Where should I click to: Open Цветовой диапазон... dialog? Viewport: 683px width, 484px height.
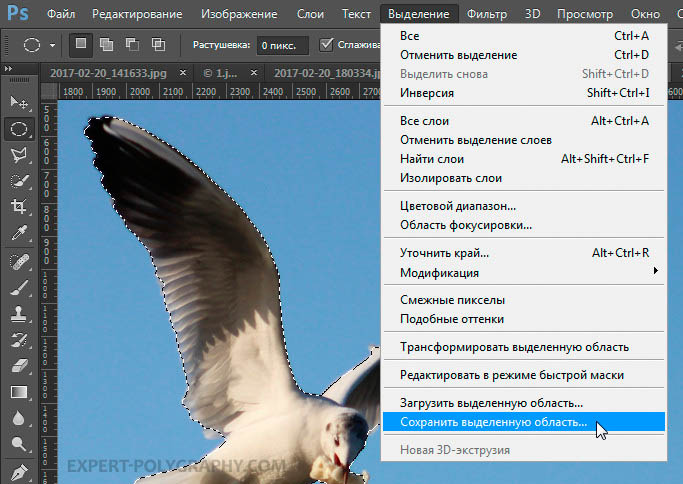(524, 206)
